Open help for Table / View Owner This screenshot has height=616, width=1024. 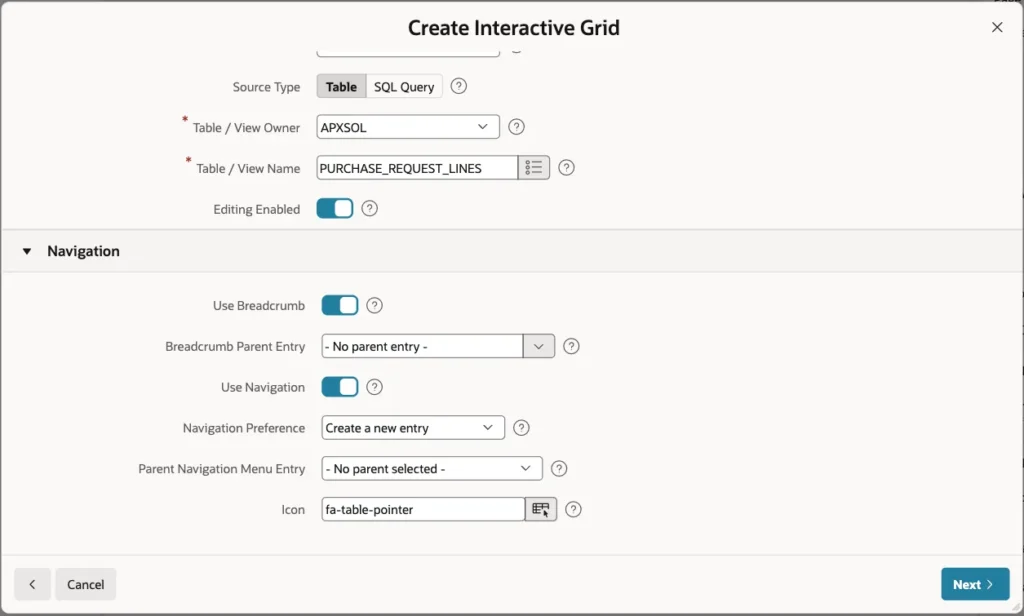point(516,127)
